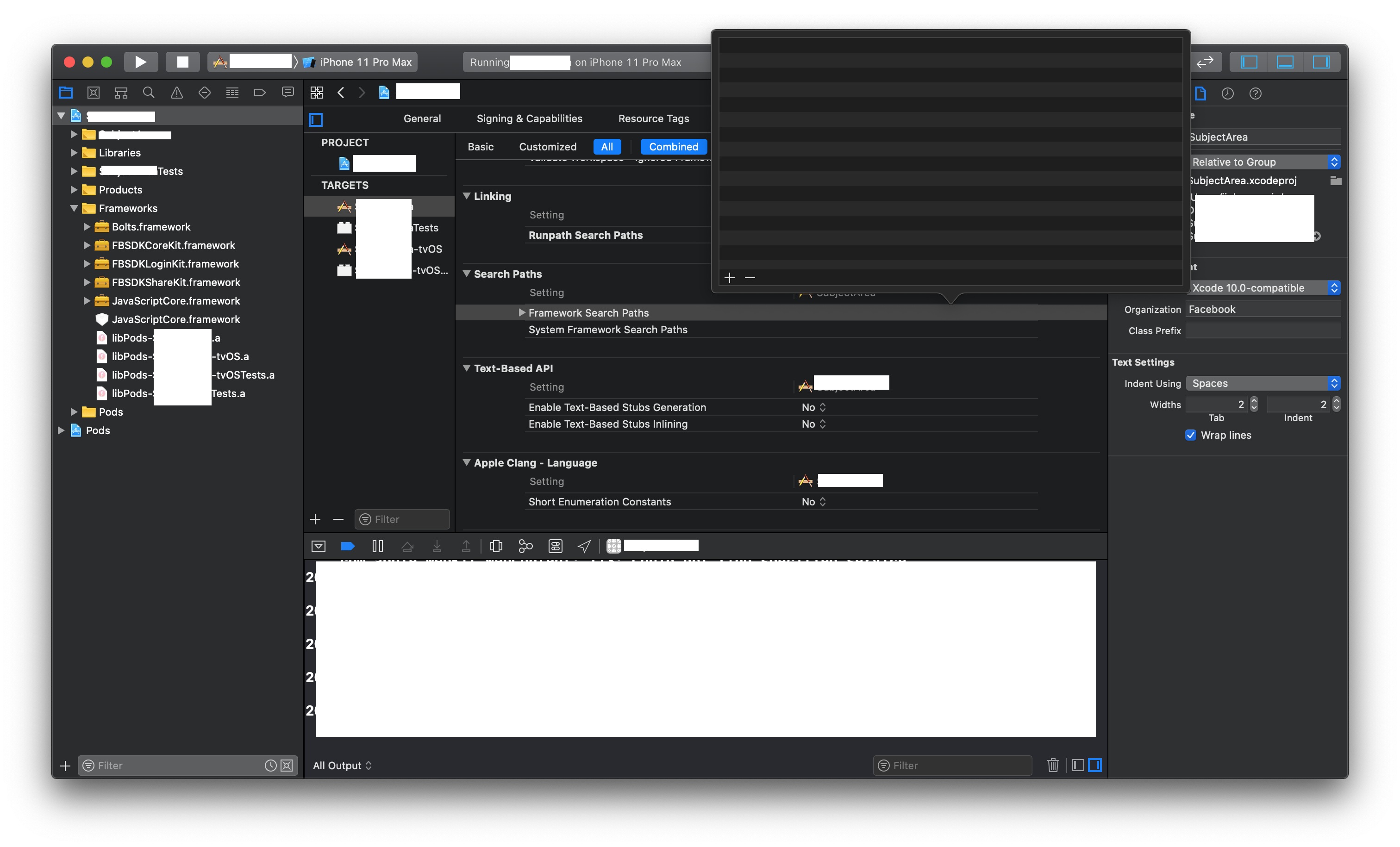Collapse the Frameworks folder group
The height and width of the screenshot is (847, 1400).
[x=74, y=208]
